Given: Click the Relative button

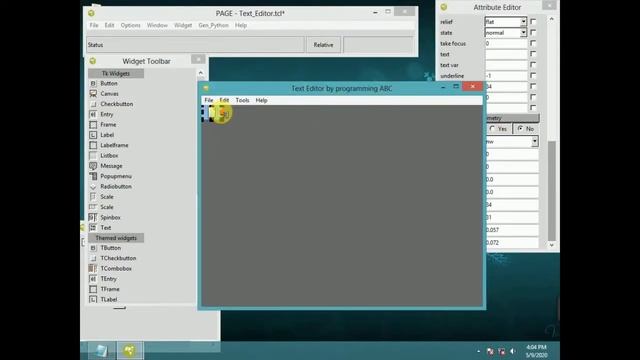Looking at the screenshot, I should [x=323, y=45].
